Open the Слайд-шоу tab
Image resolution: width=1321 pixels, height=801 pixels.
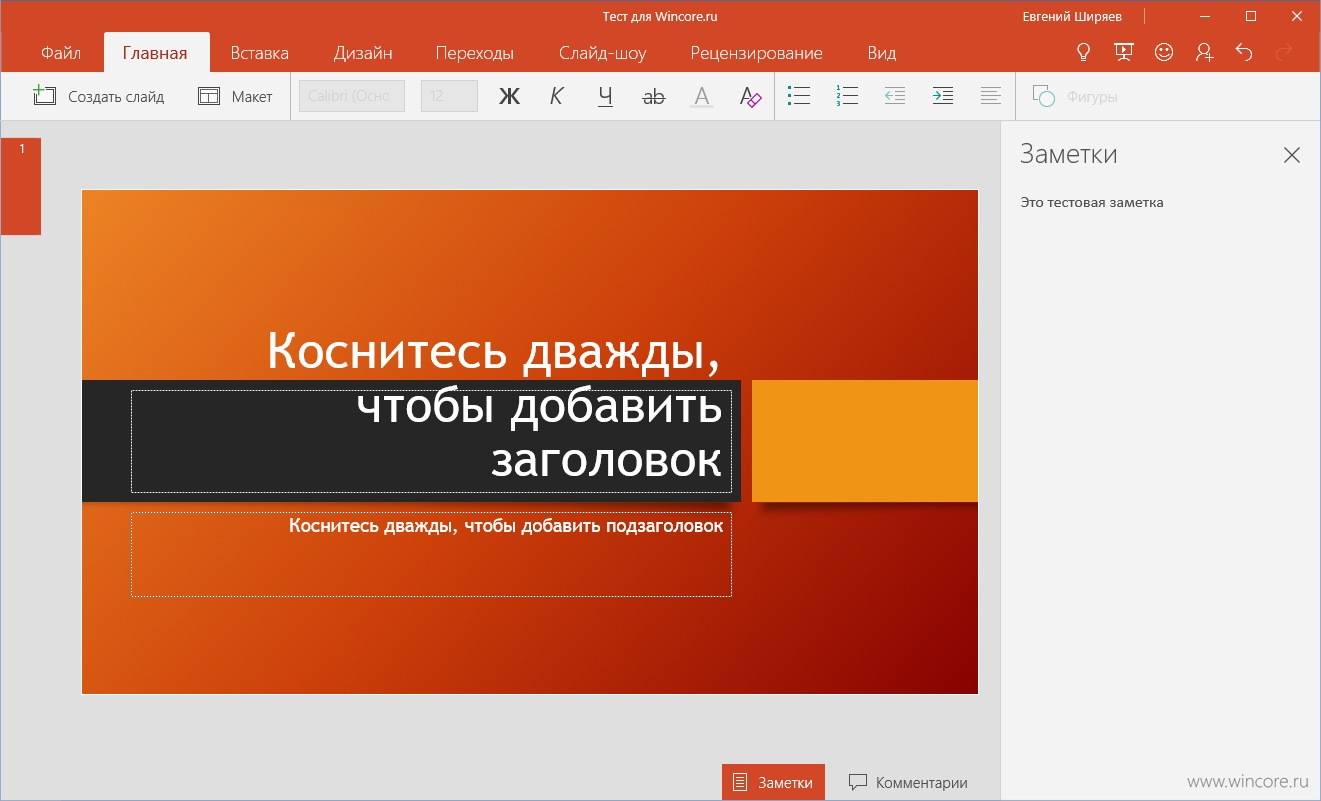(602, 53)
